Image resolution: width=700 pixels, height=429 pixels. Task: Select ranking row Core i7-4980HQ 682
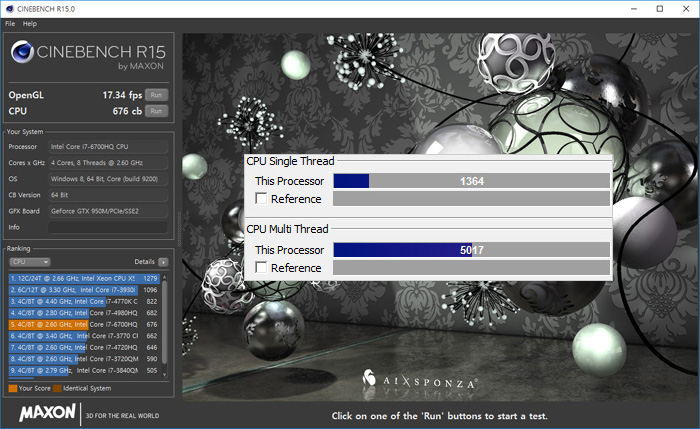pos(84,313)
